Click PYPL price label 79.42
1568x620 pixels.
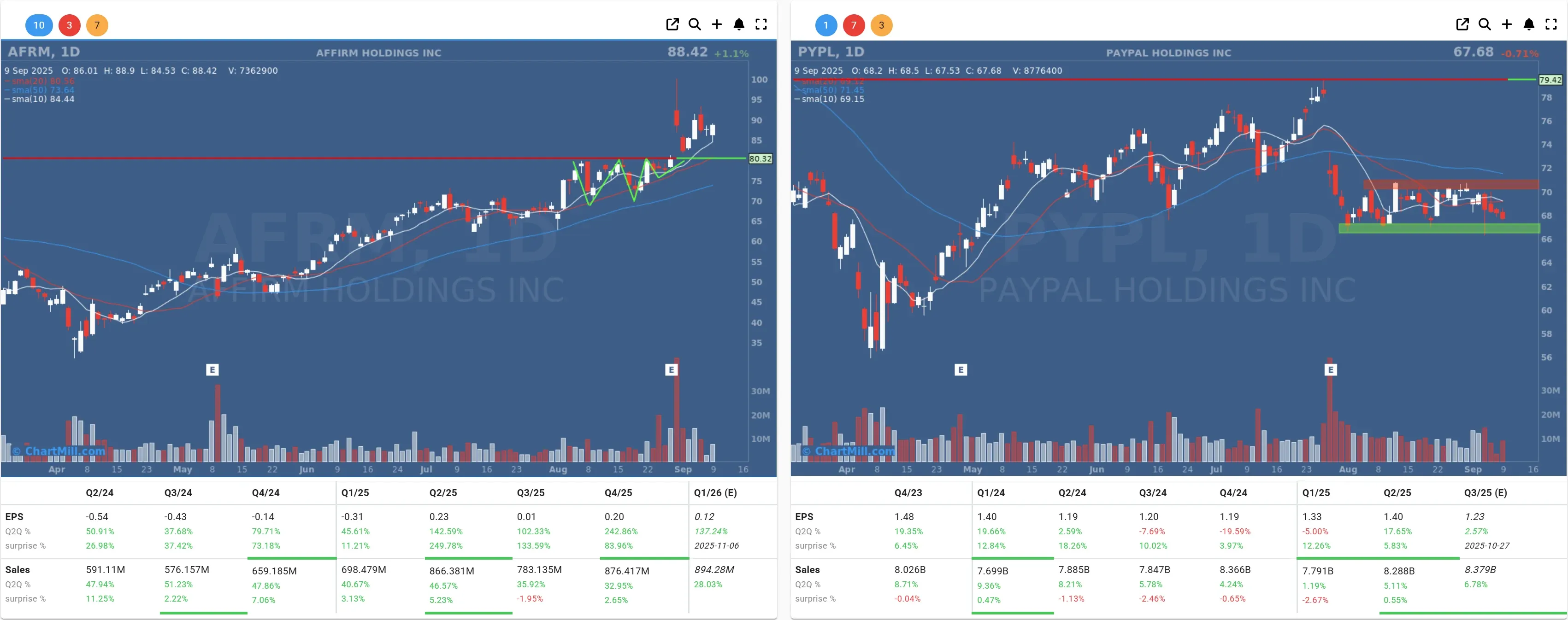tap(1550, 80)
